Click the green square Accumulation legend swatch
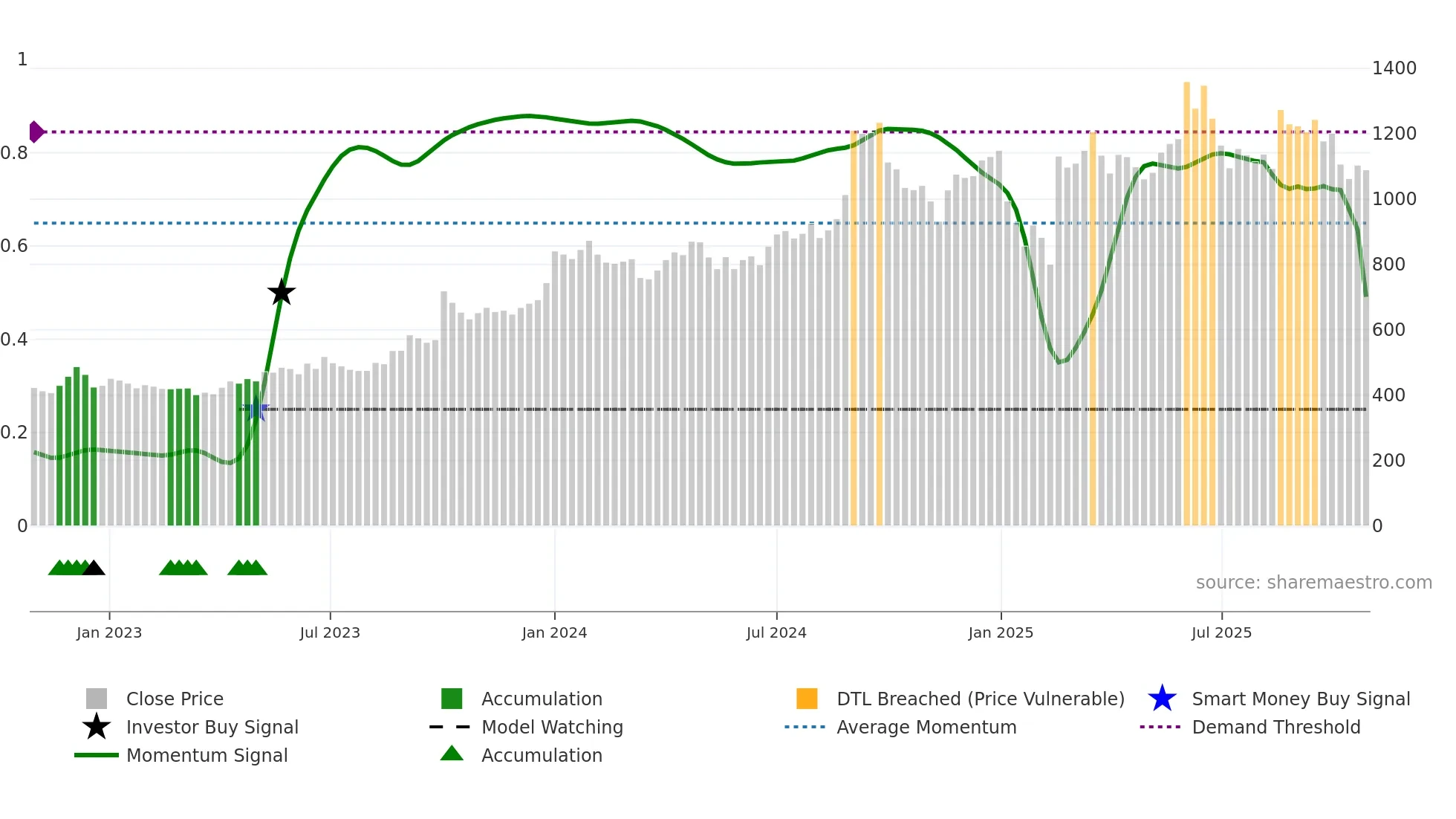 coord(452,699)
